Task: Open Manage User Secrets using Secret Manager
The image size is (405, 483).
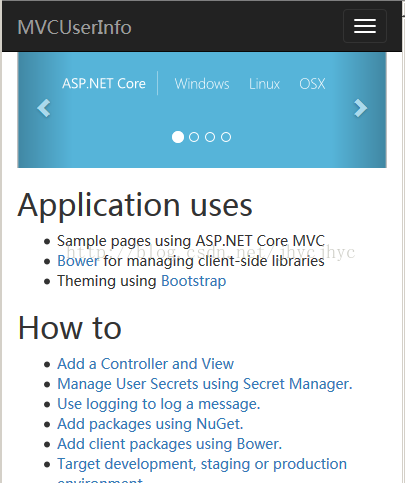Action: pos(205,384)
